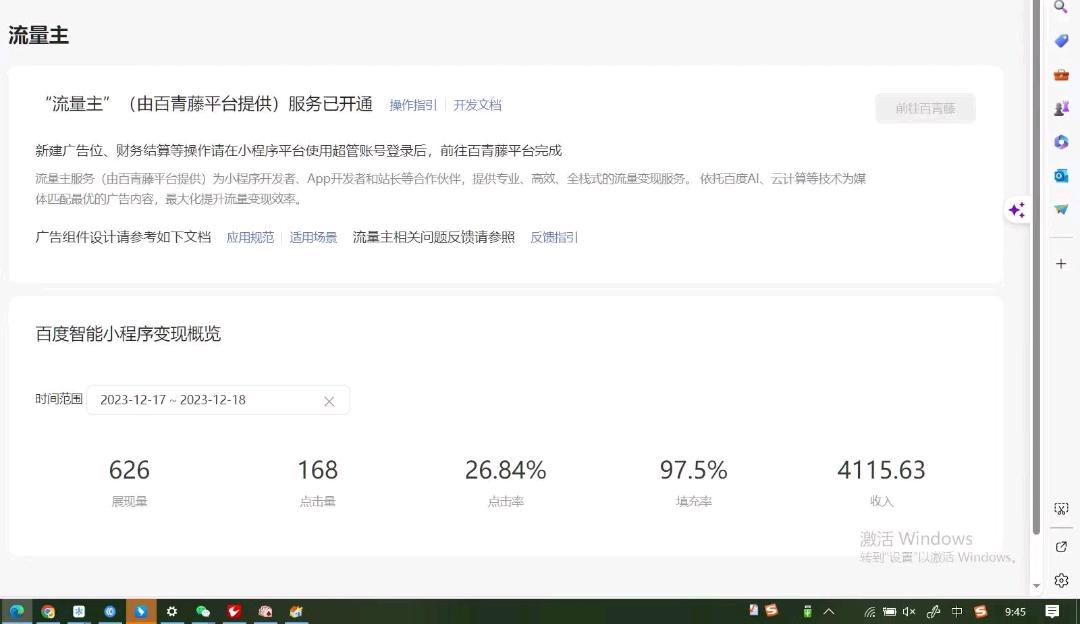Viewport: 1080px width, 624px height.
Task: Open the Games chess icon in sidebar
Action: pyautogui.click(x=1061, y=108)
